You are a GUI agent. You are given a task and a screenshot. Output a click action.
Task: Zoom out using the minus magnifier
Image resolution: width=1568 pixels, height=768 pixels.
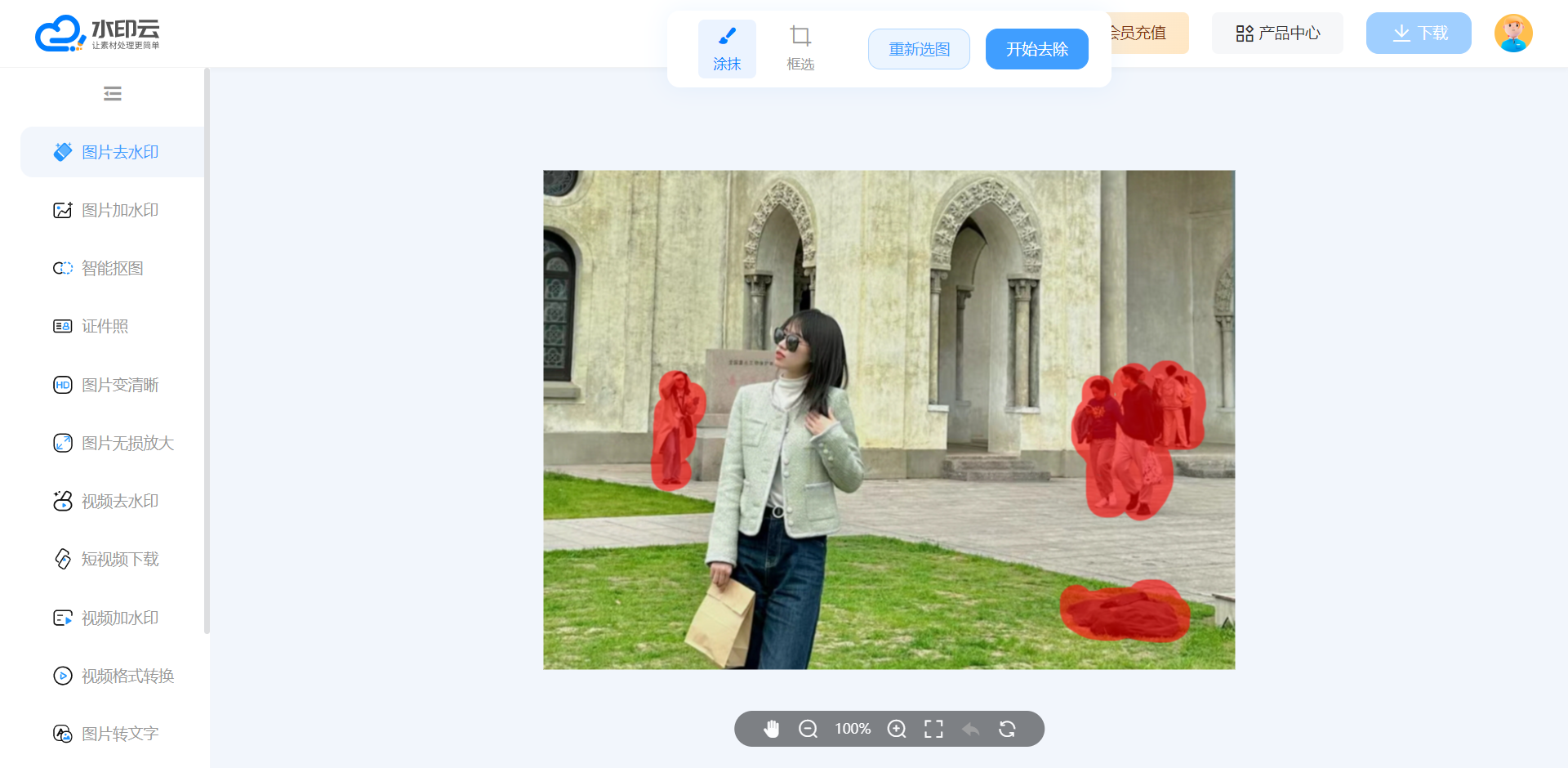pyautogui.click(x=808, y=729)
